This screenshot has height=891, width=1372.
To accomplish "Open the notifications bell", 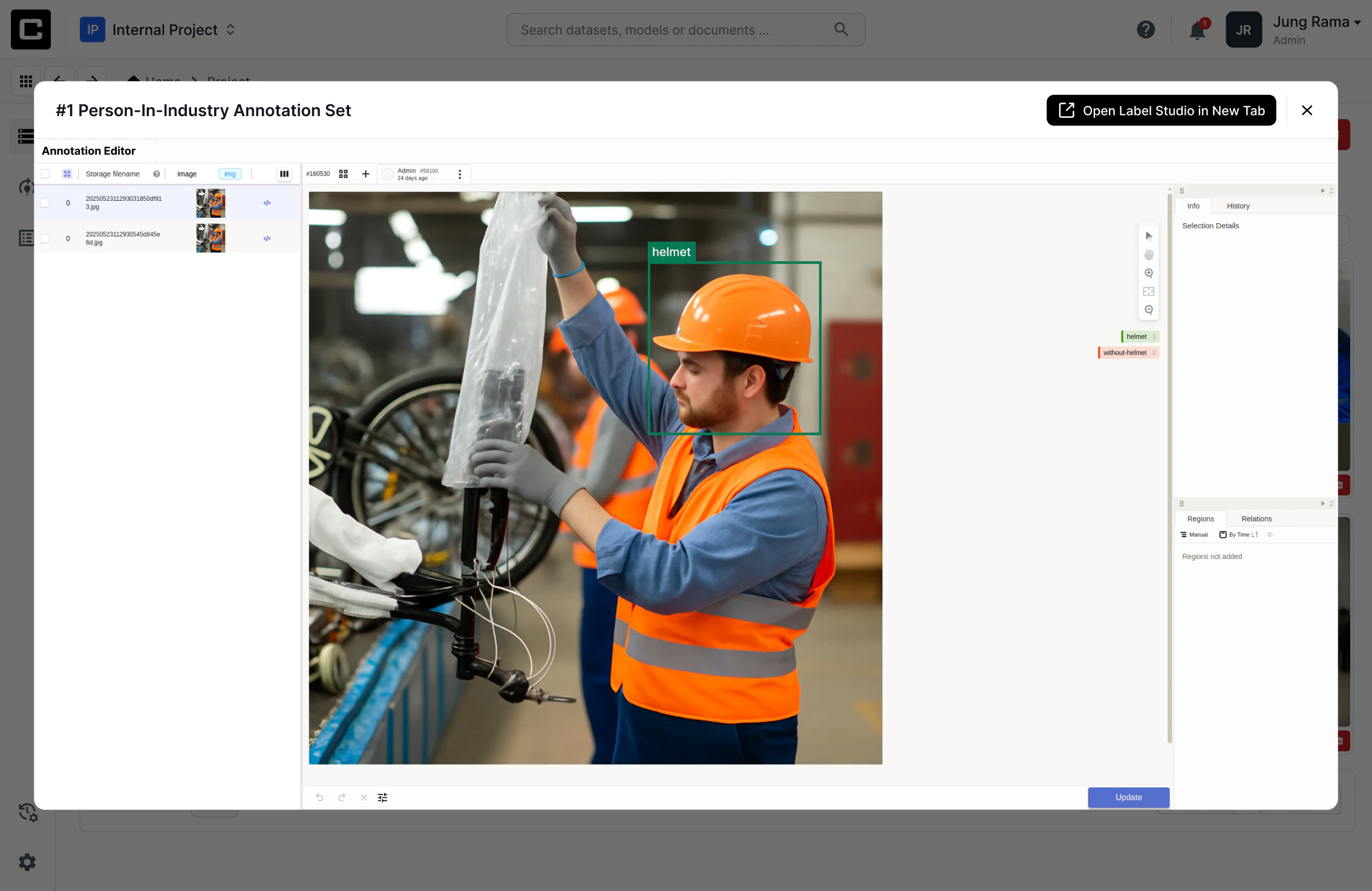I will (1197, 29).
